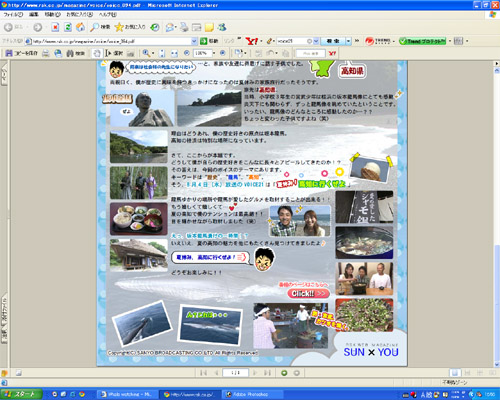
Task: Go to the Home page icon
Action: click(x=80, y=27)
